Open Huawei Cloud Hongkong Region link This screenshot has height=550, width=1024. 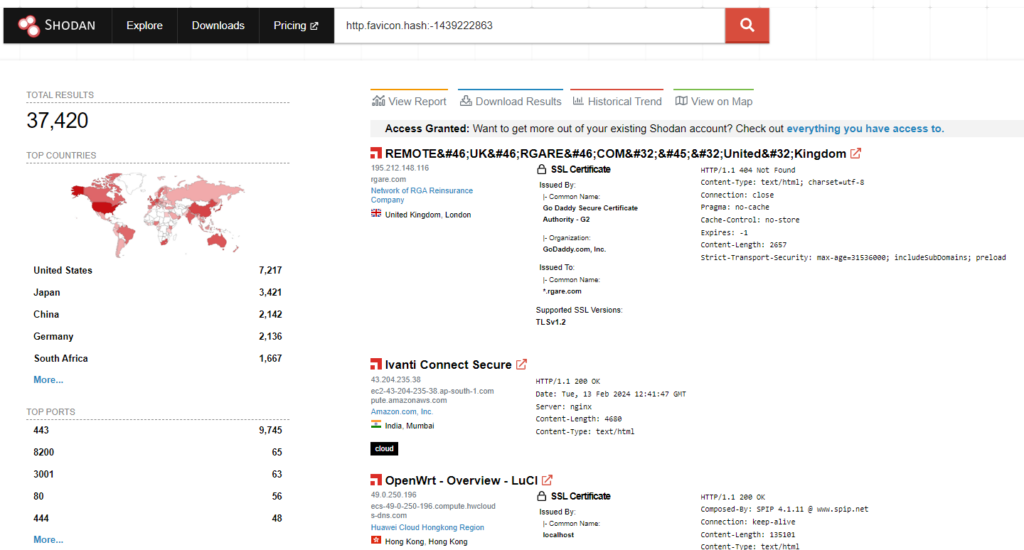[428, 527]
